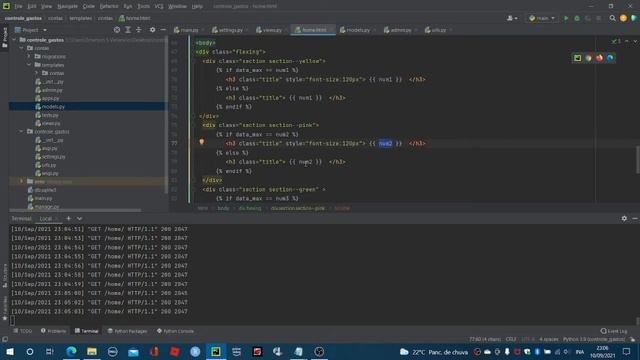This screenshot has width=640, height=360.
Task: Click Expand All icon in Project panel
Action: (x=128, y=30)
